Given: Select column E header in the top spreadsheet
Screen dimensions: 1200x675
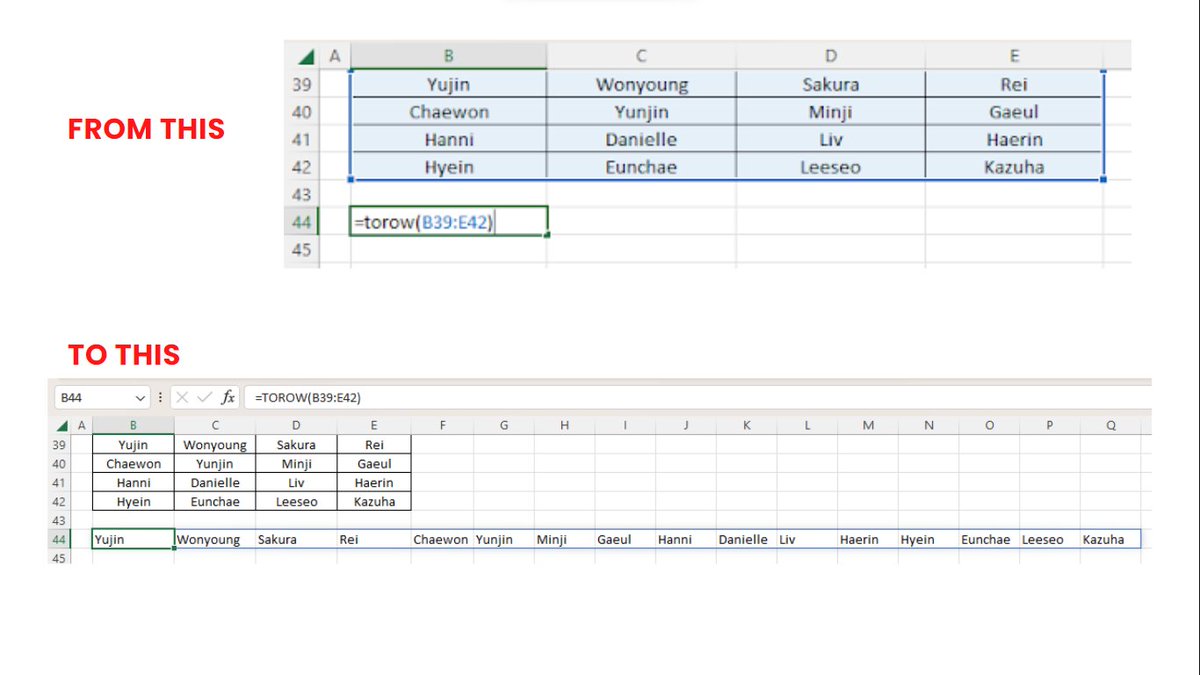Looking at the screenshot, I should pos(1015,53).
